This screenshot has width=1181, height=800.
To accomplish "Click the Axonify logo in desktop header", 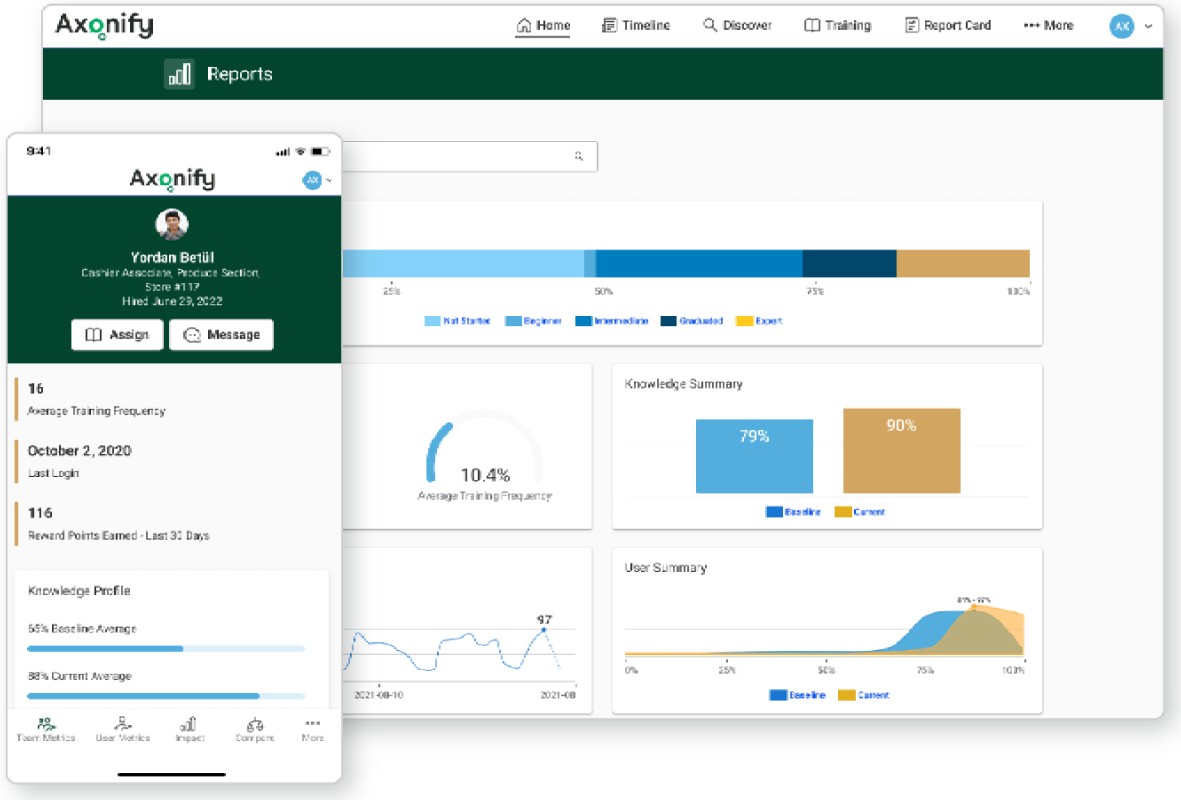I will (105, 26).
